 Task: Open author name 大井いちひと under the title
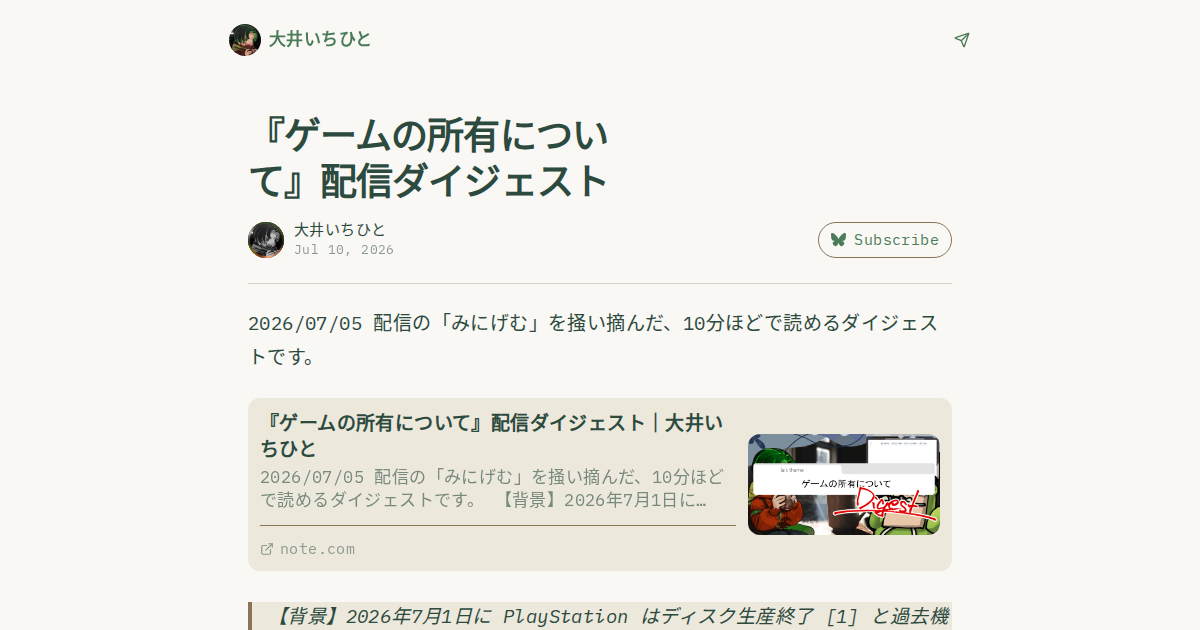tap(340, 230)
